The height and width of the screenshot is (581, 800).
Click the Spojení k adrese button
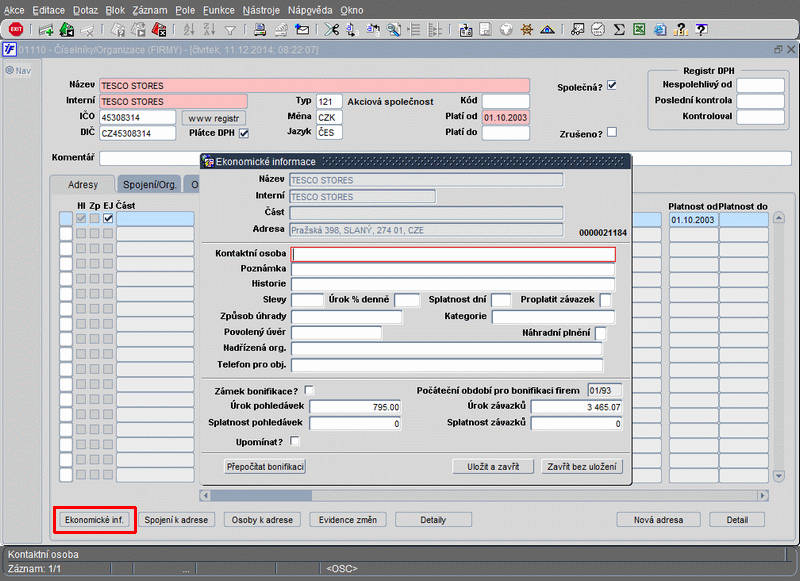(x=176, y=520)
